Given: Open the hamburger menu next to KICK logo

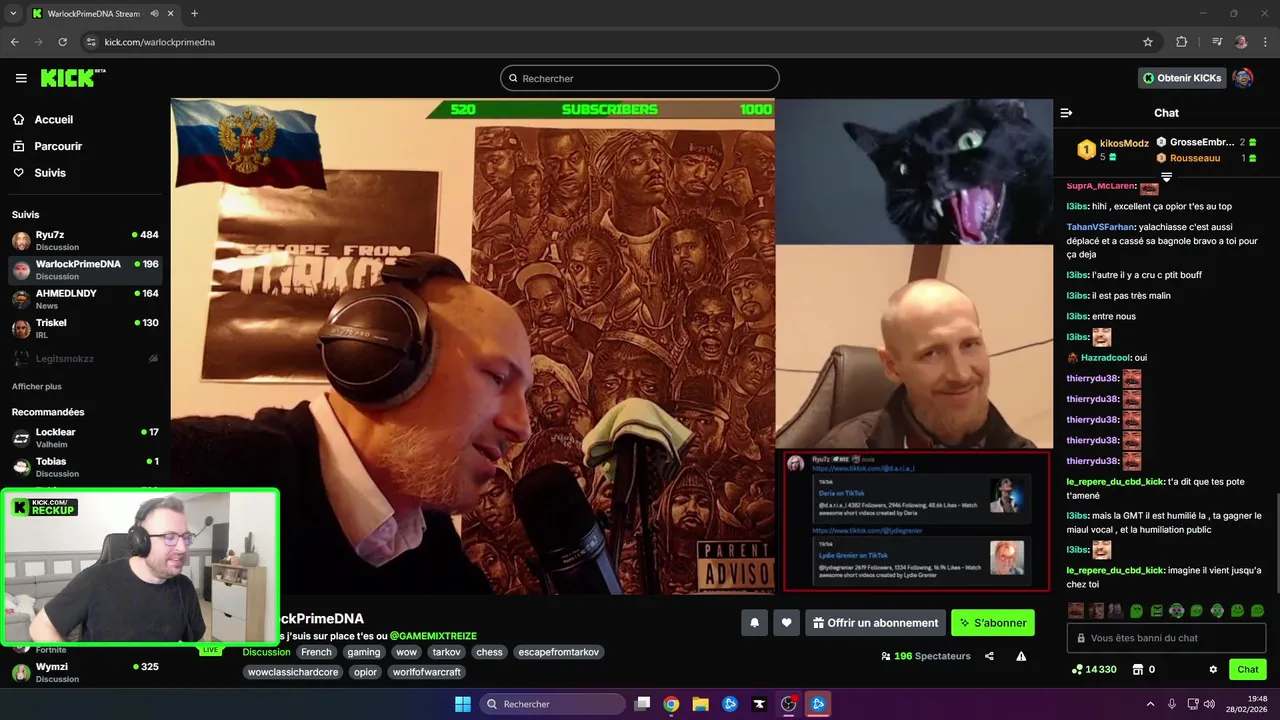Looking at the screenshot, I should pos(21,78).
